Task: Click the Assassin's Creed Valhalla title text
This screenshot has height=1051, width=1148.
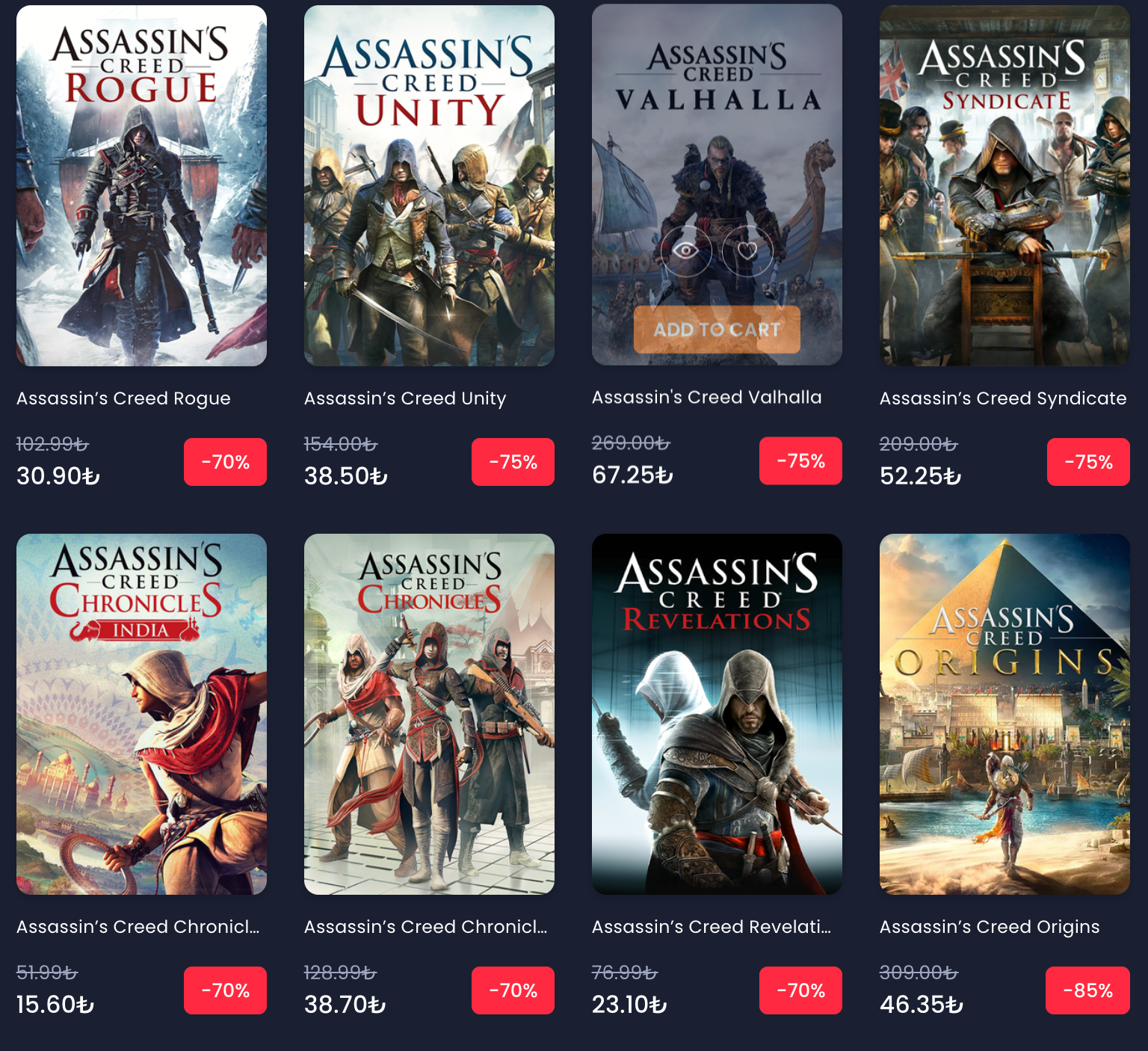Action: tap(706, 397)
